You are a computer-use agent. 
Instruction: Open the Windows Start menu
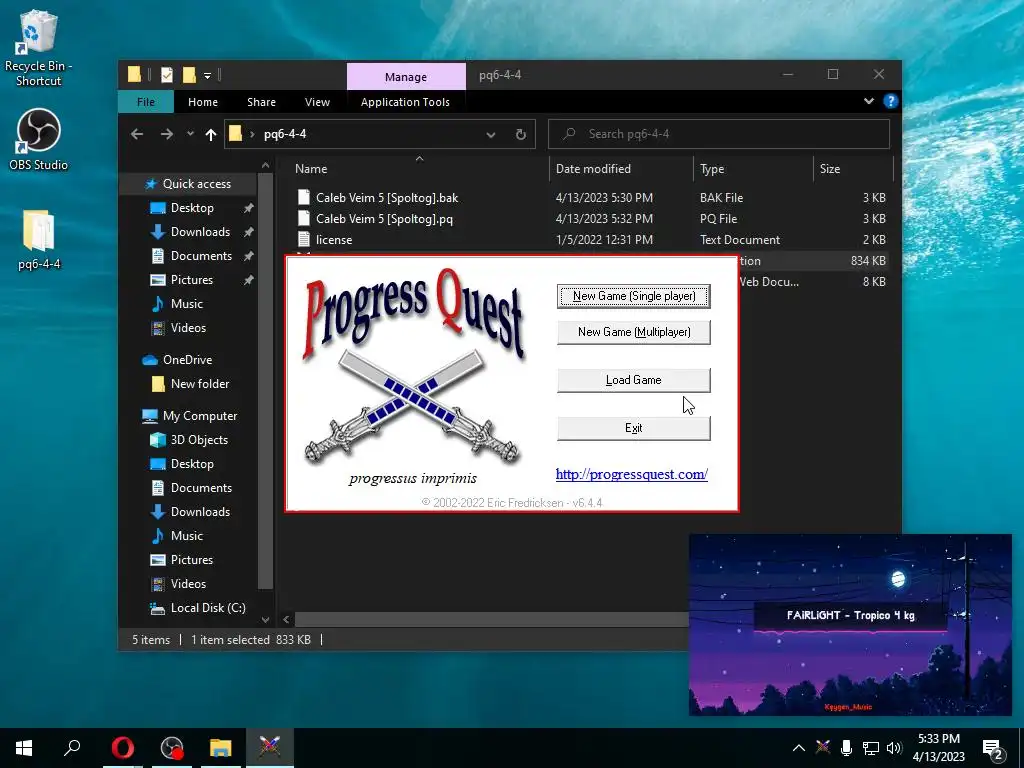click(x=24, y=748)
